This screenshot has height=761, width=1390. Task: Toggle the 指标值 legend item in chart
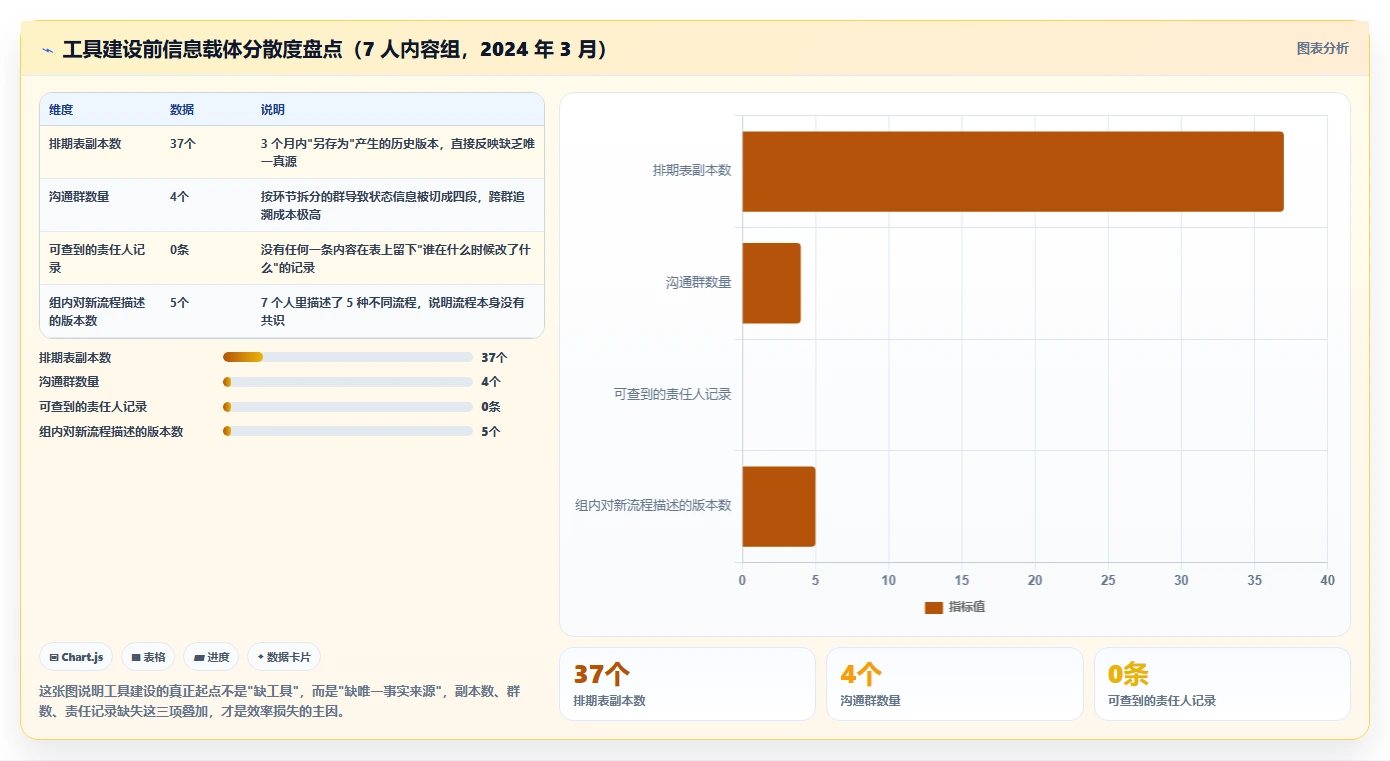955,607
